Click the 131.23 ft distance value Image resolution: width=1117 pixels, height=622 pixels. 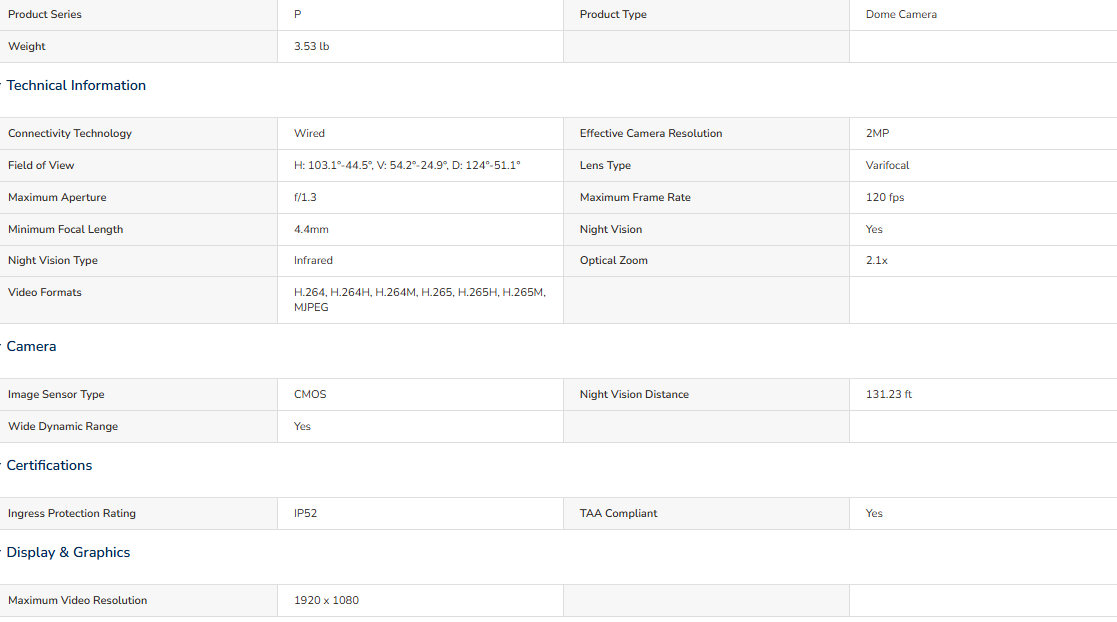(x=888, y=395)
